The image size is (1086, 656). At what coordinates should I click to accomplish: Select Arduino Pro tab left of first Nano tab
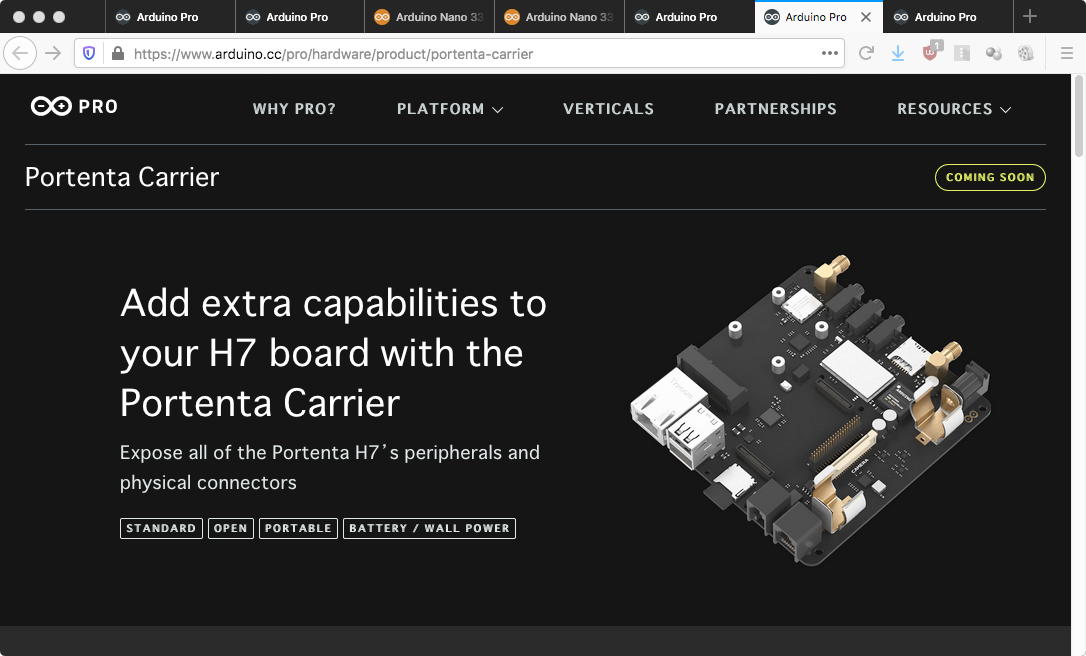[x=299, y=17]
